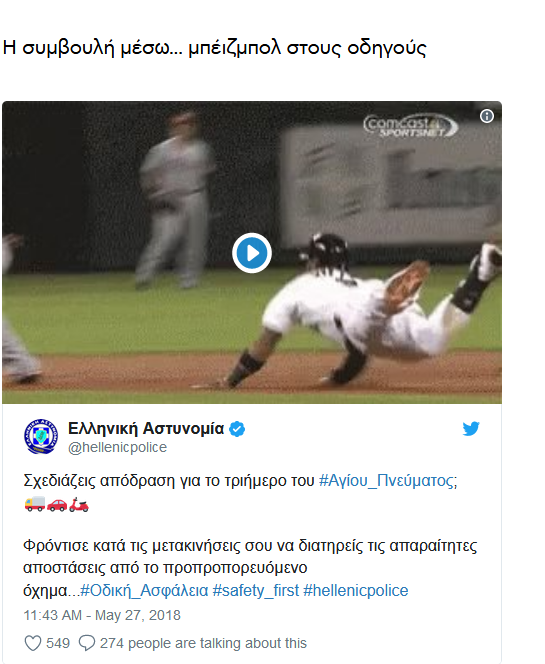This screenshot has width=545, height=664.
Task: Click the delivery truck emoji
Action: point(35,504)
